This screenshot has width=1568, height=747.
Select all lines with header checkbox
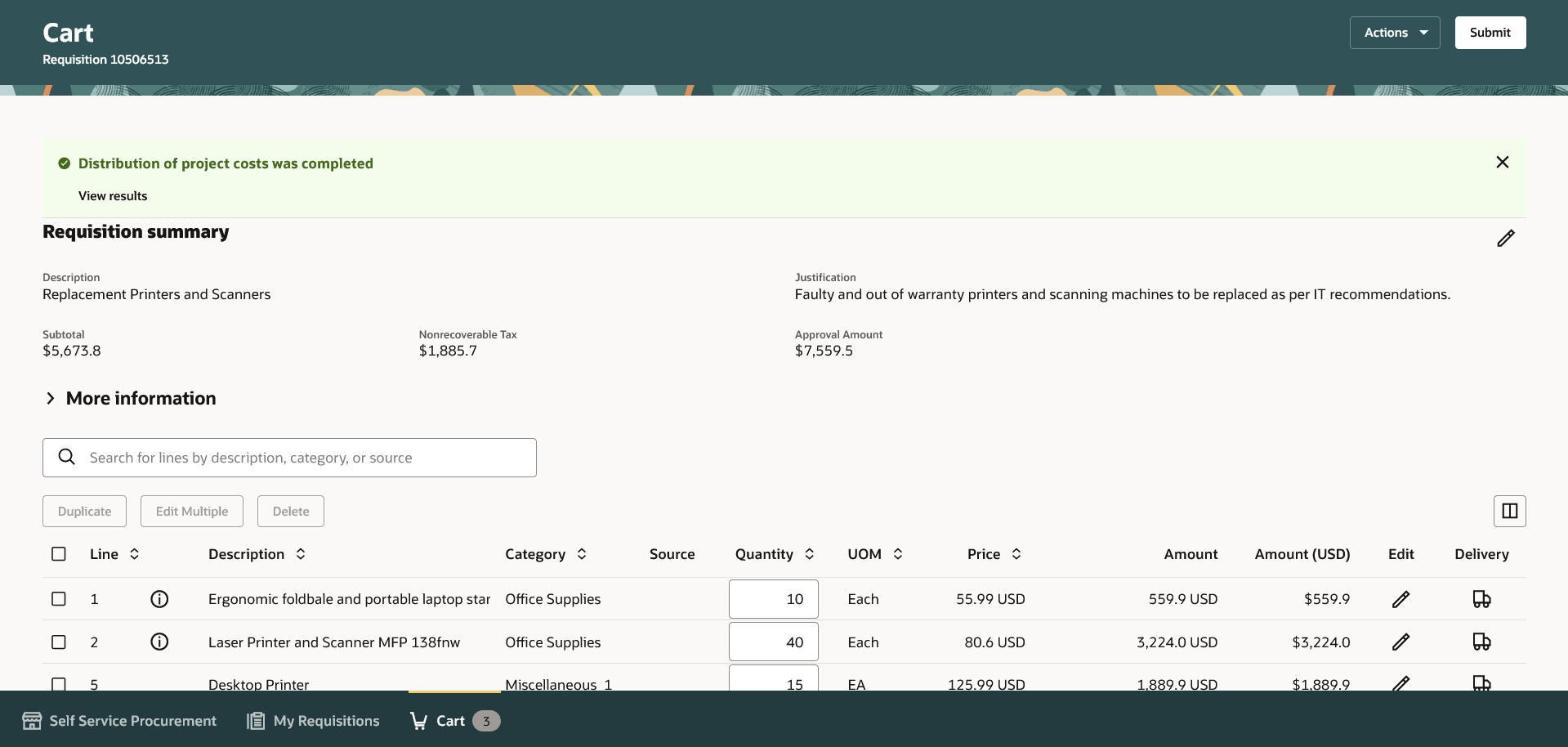[59, 554]
